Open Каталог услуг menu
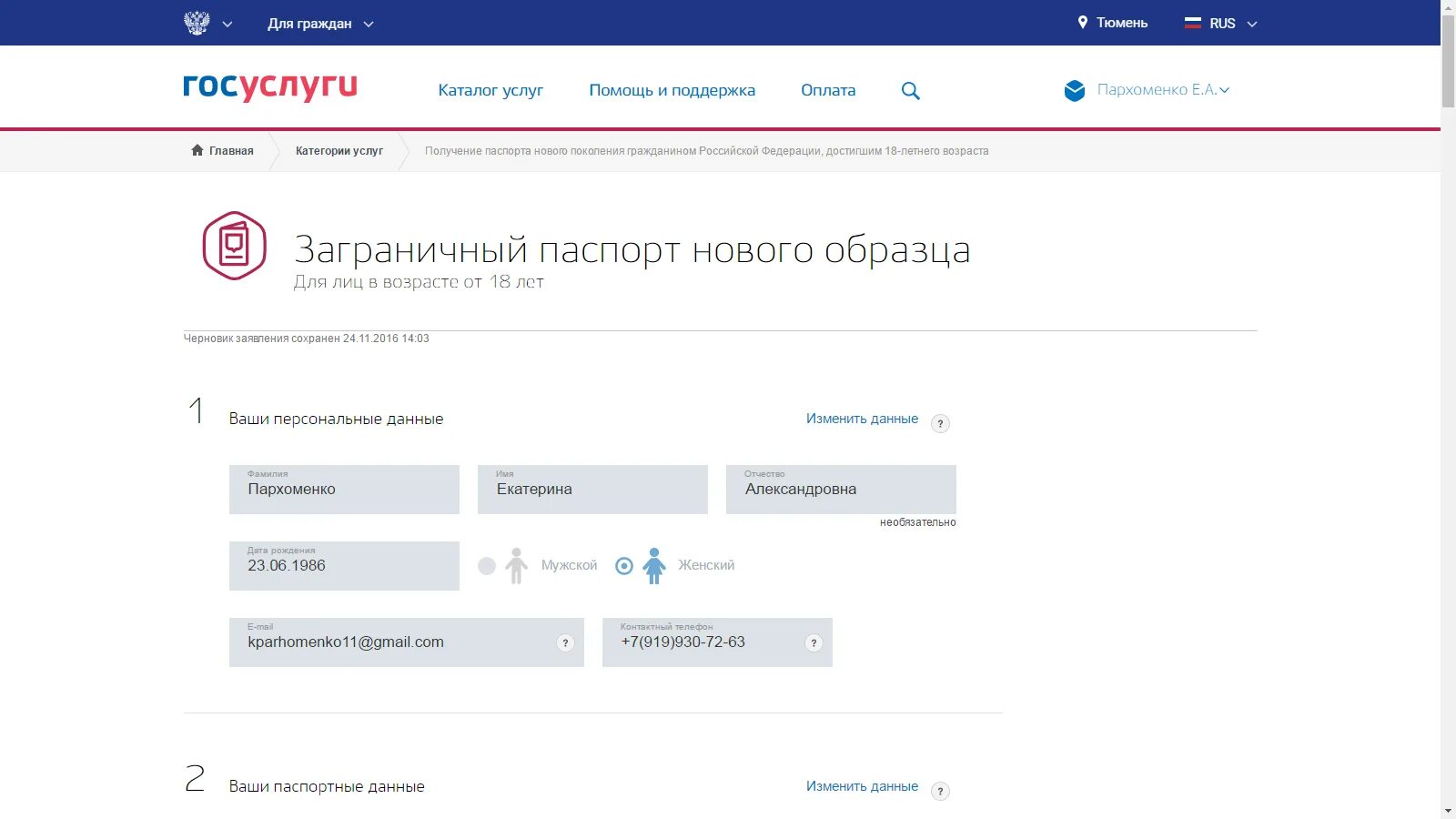 click(x=490, y=90)
